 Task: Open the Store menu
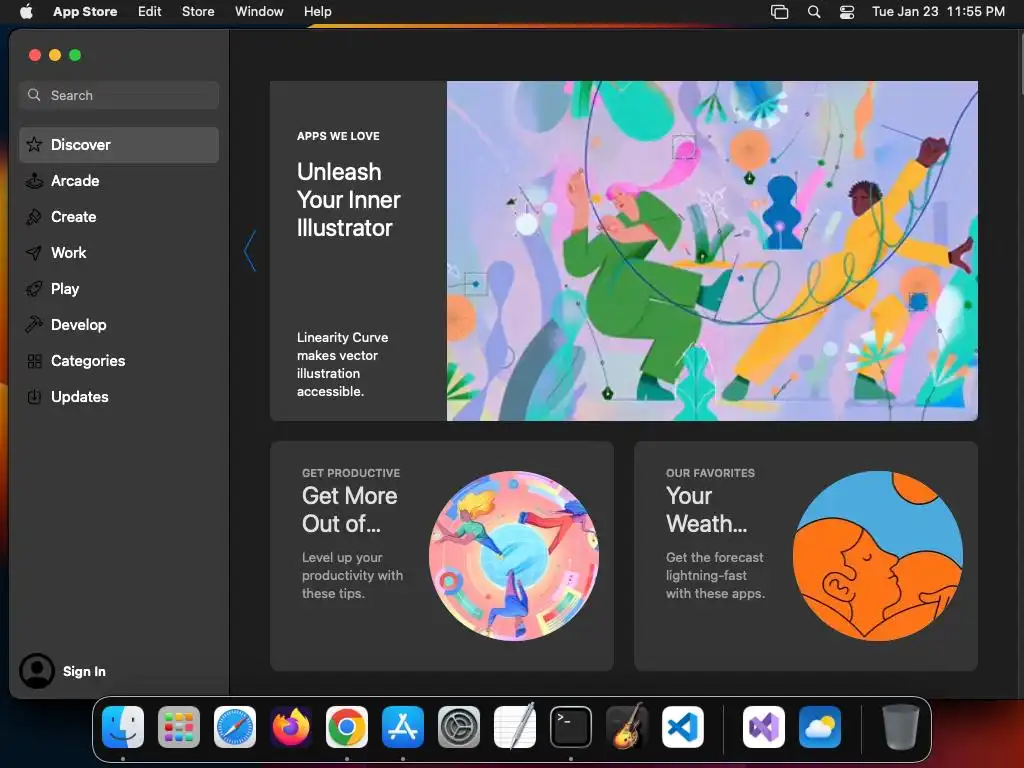point(198,11)
